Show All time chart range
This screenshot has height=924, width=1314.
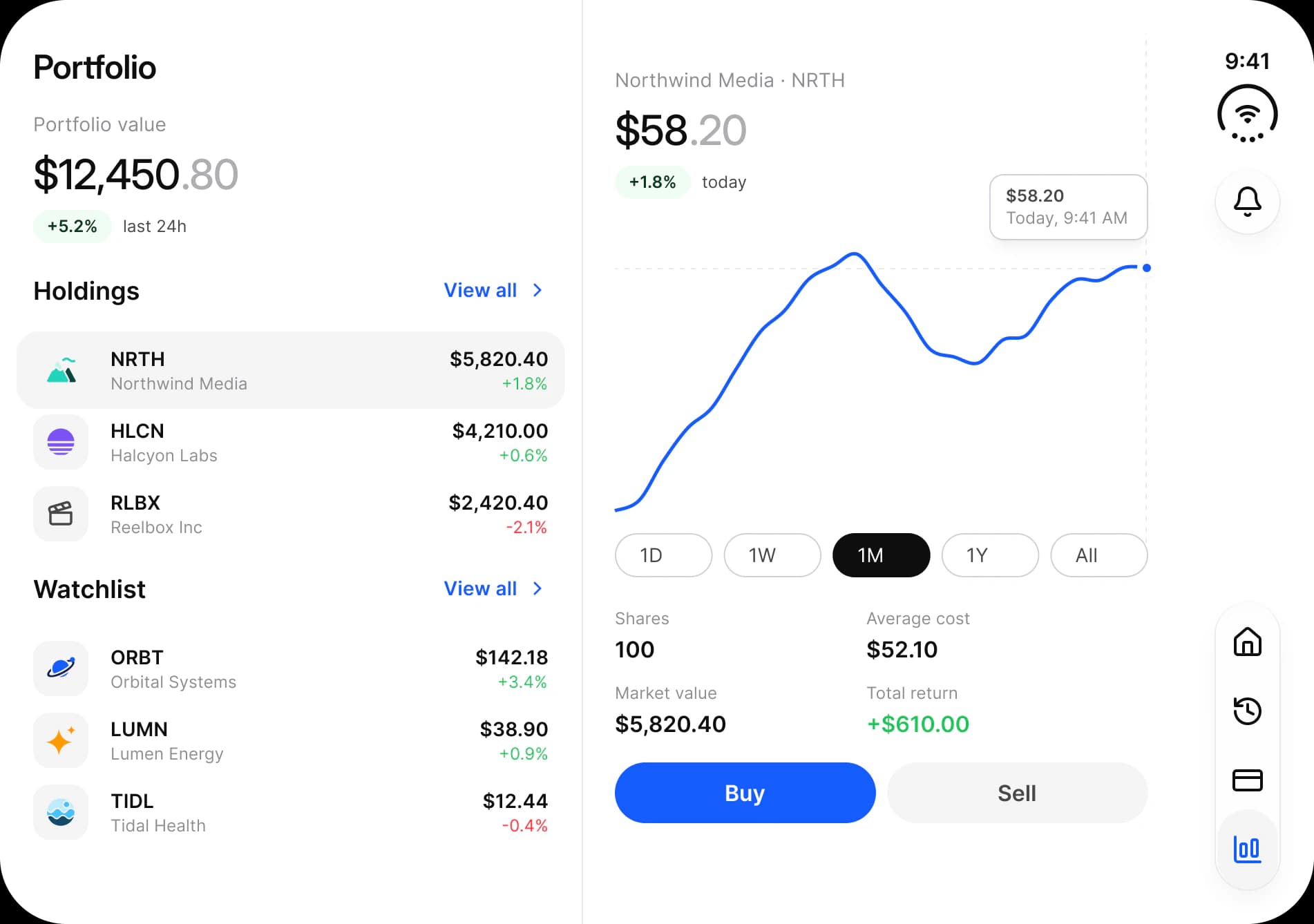tap(1099, 555)
